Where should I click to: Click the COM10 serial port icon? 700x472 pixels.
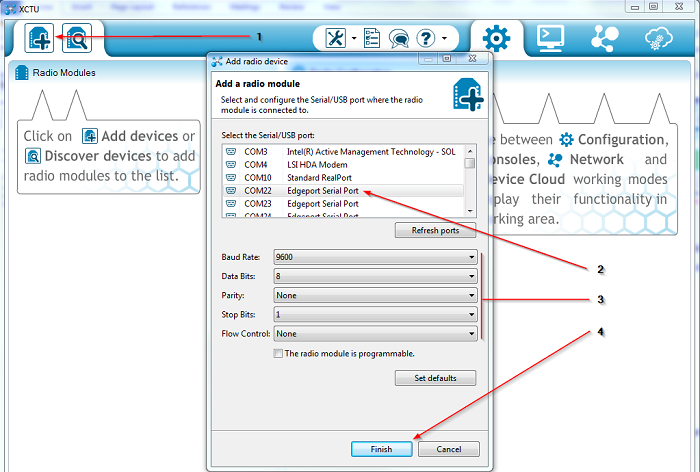[231, 178]
